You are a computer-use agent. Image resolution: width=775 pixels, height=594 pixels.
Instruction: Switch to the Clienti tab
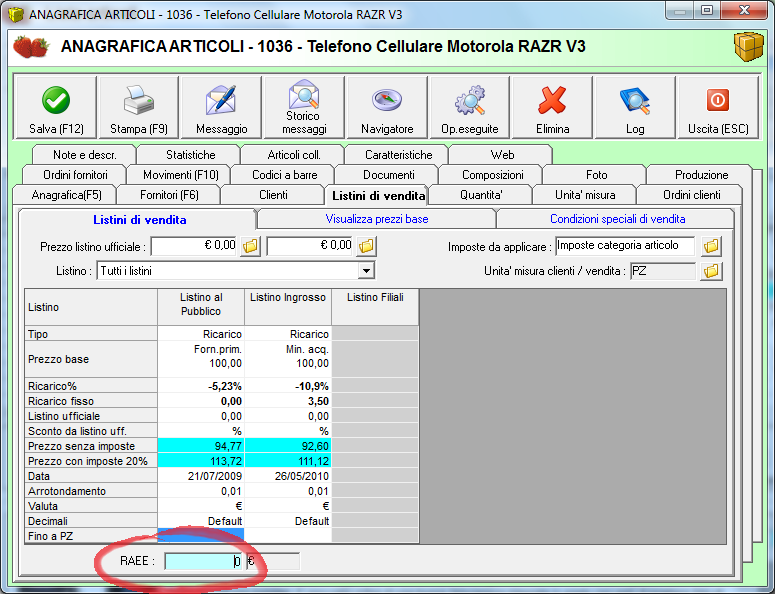(273, 195)
